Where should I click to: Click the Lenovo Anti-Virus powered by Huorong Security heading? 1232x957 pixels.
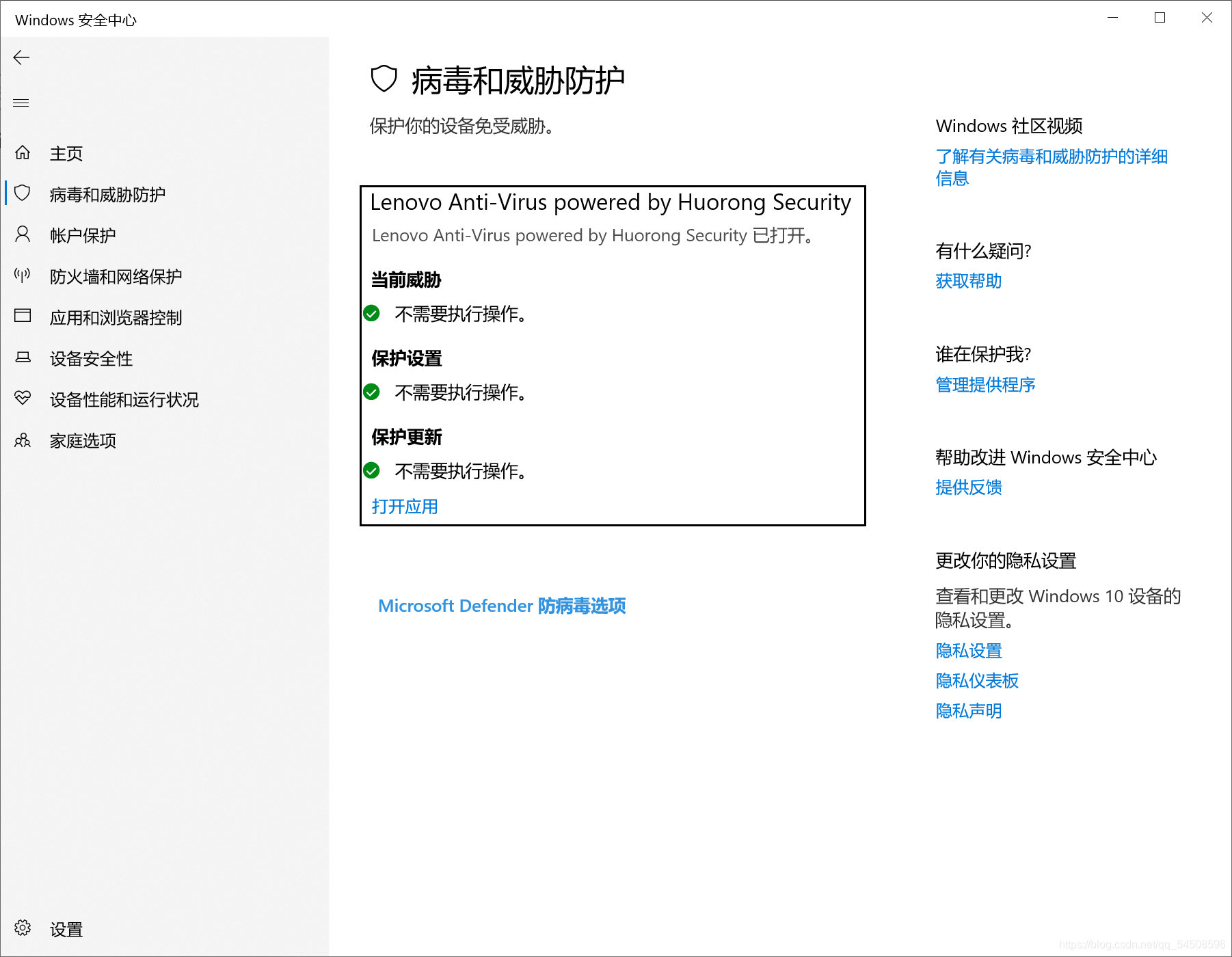pos(611,202)
